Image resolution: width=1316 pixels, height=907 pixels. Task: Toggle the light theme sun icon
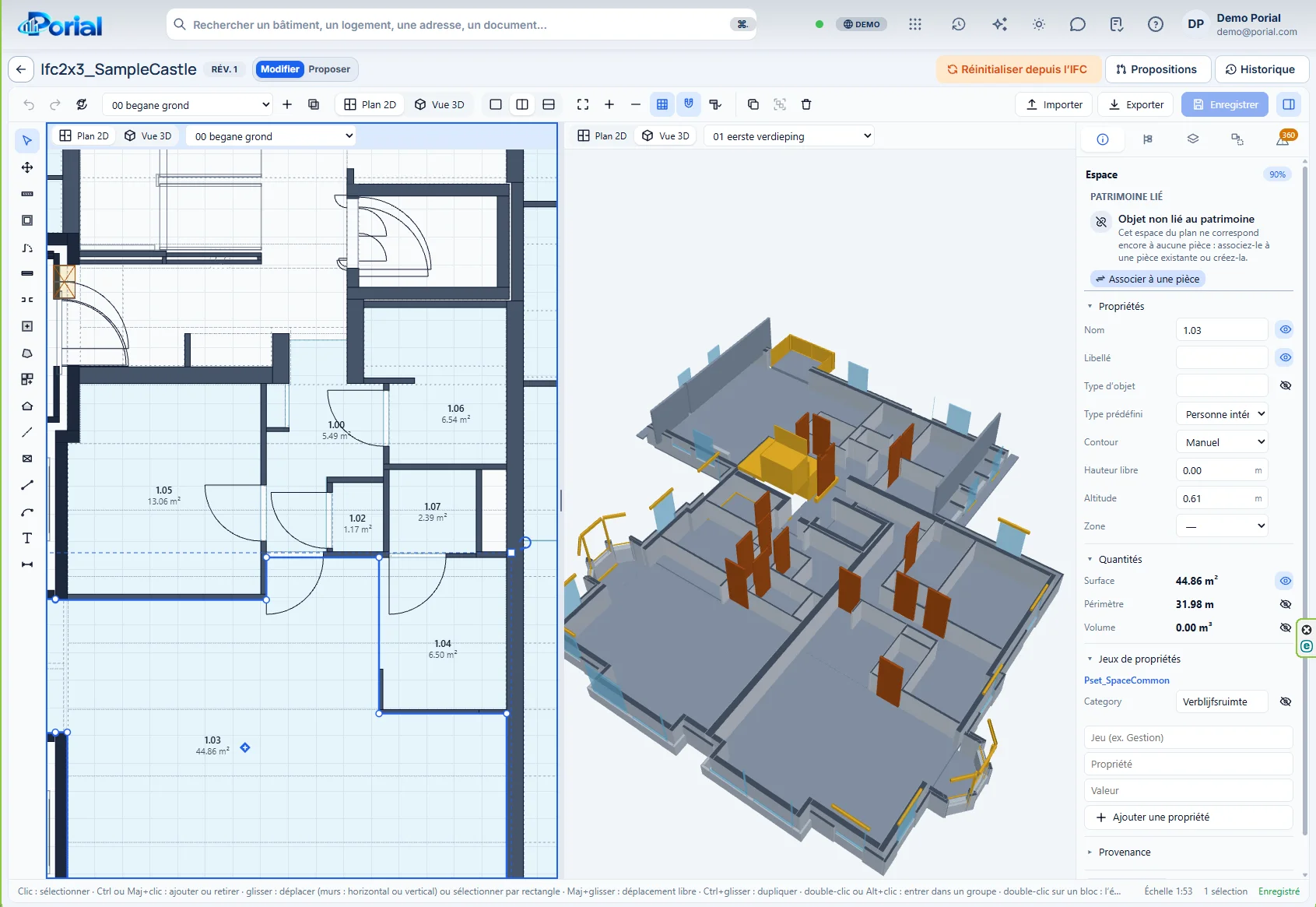tap(1039, 24)
